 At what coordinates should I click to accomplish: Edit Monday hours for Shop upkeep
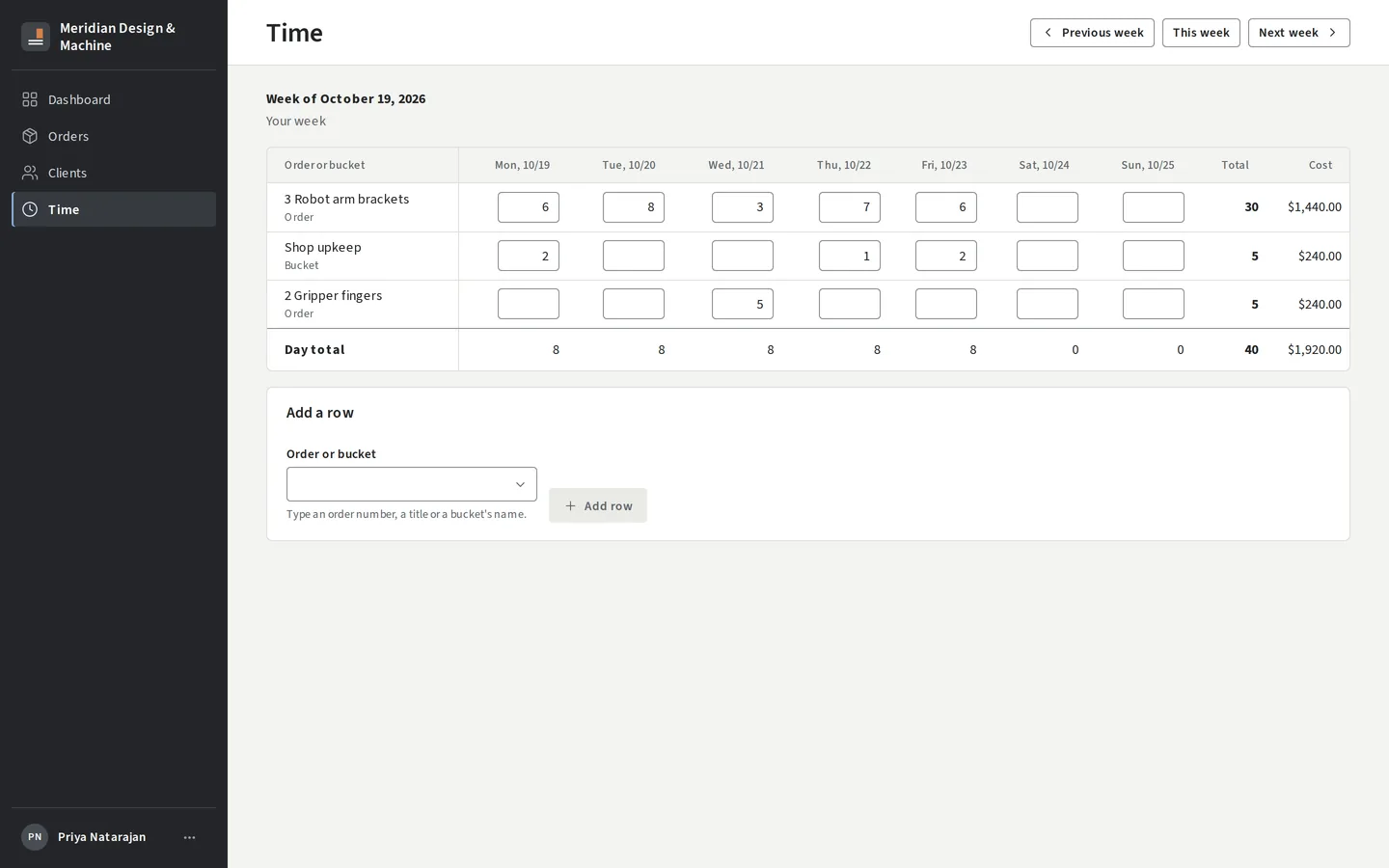(529, 256)
